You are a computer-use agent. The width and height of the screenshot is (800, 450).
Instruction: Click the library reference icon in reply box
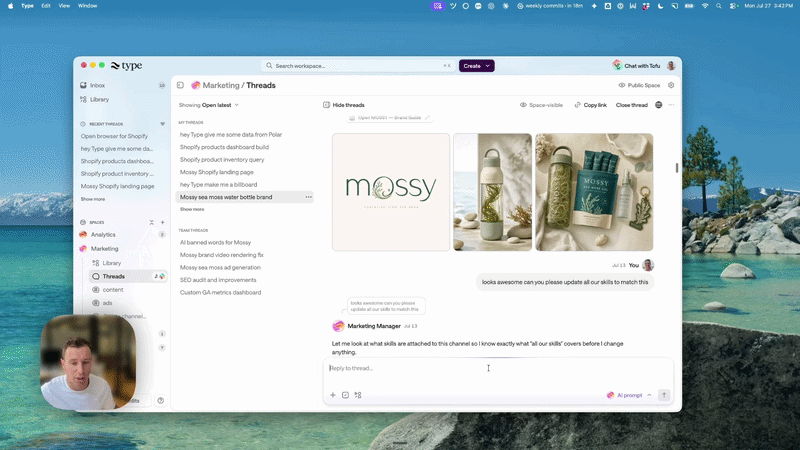click(x=358, y=395)
